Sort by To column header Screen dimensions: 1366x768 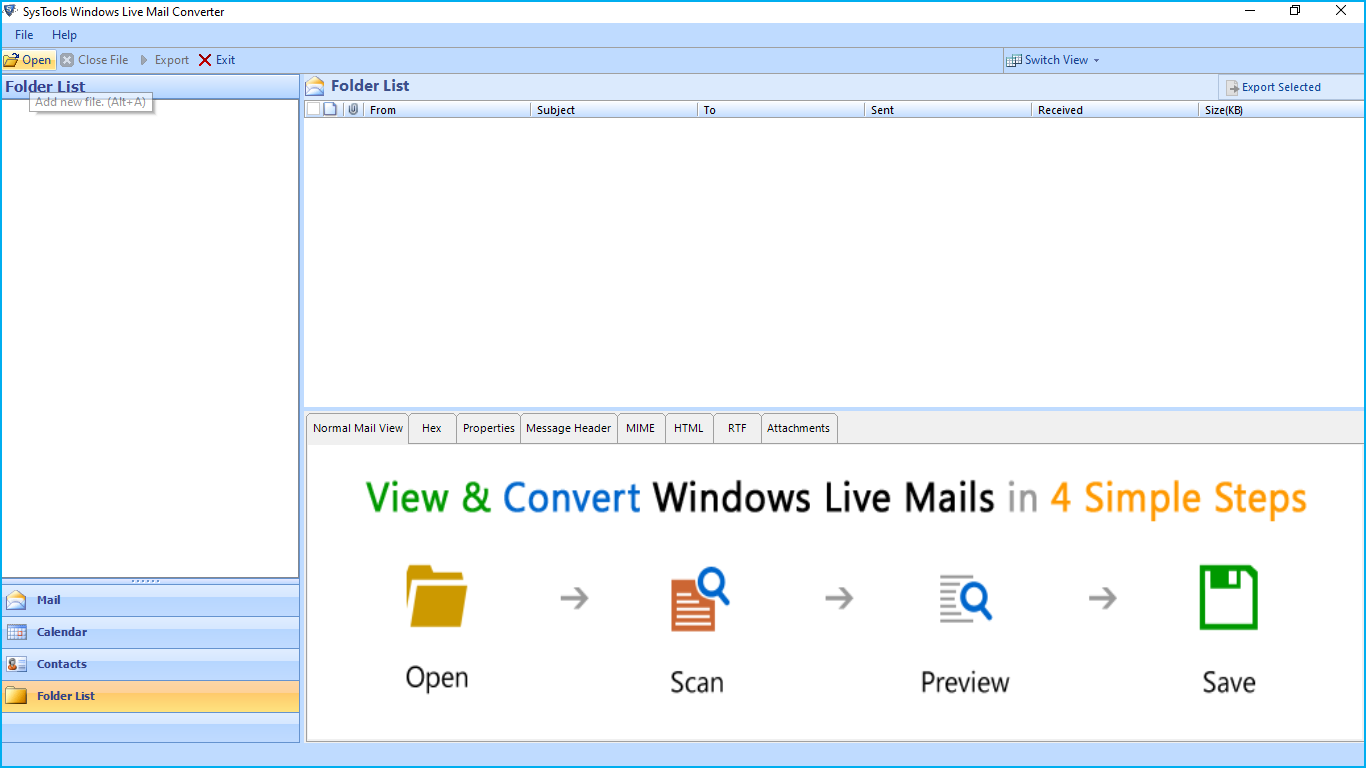coord(781,110)
